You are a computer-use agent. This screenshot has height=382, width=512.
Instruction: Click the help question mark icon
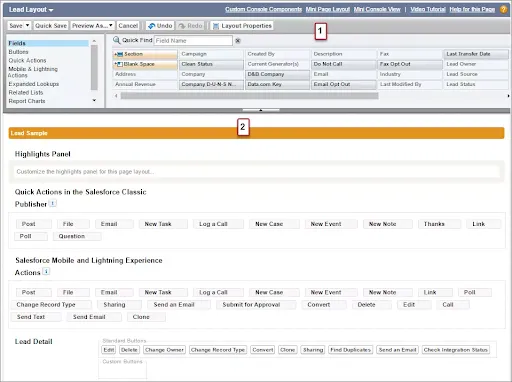click(x=503, y=10)
